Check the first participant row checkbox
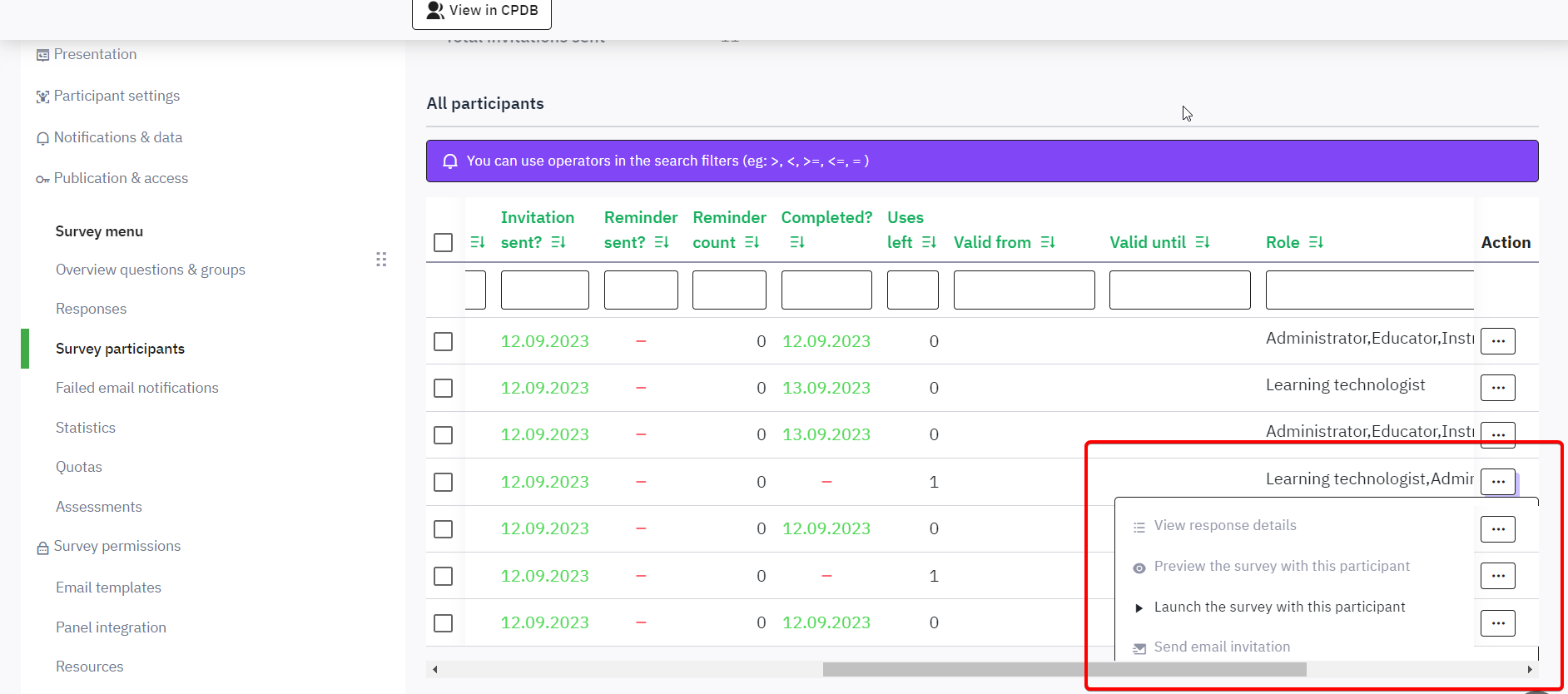The width and height of the screenshot is (1568, 694). 444,342
